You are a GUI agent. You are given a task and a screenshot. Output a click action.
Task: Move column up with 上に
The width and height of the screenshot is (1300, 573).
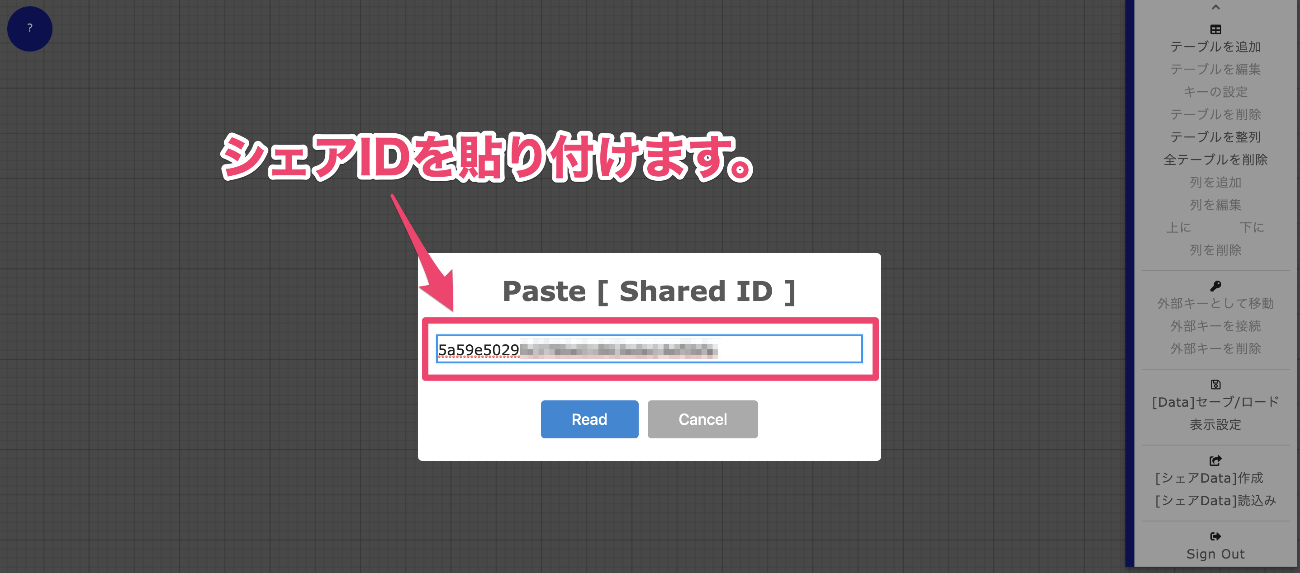pyautogui.click(x=1178, y=228)
